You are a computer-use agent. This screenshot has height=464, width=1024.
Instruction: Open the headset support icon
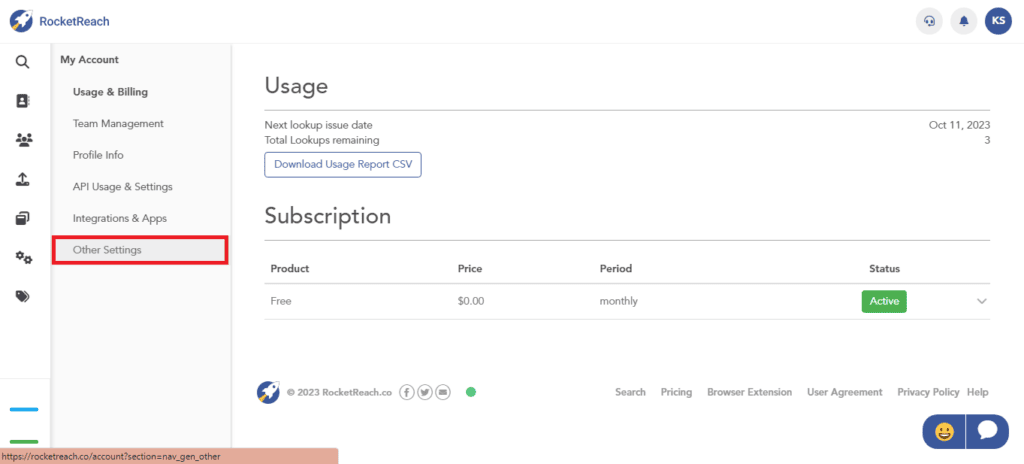pyautogui.click(x=929, y=20)
